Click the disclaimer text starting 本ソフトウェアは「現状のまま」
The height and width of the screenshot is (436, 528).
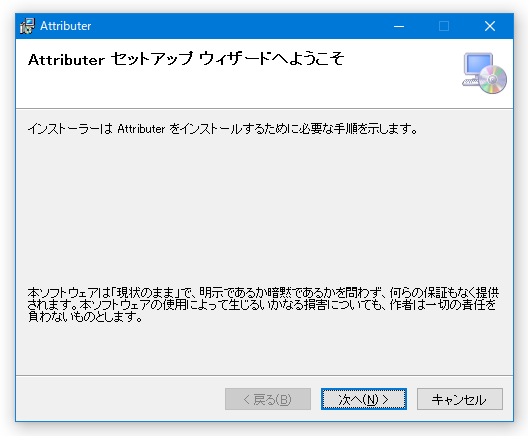pyautogui.click(x=263, y=304)
